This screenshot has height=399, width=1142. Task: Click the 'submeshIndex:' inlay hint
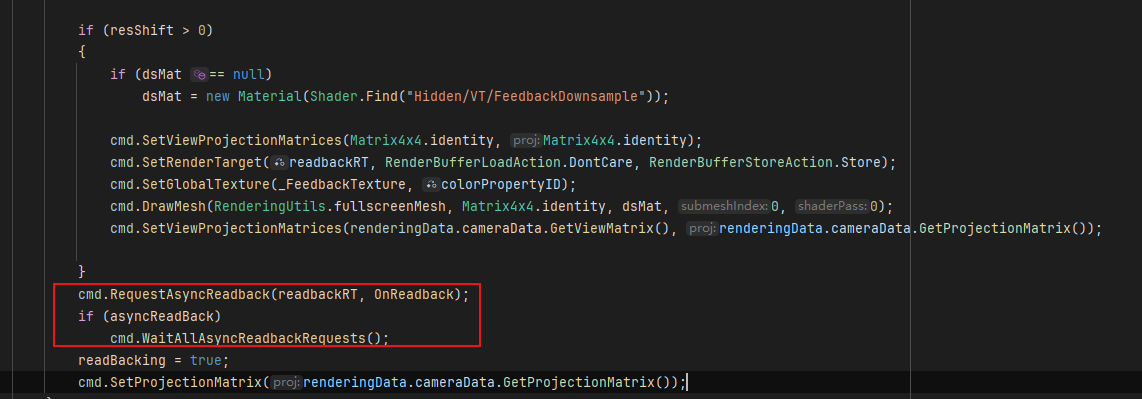point(723,206)
